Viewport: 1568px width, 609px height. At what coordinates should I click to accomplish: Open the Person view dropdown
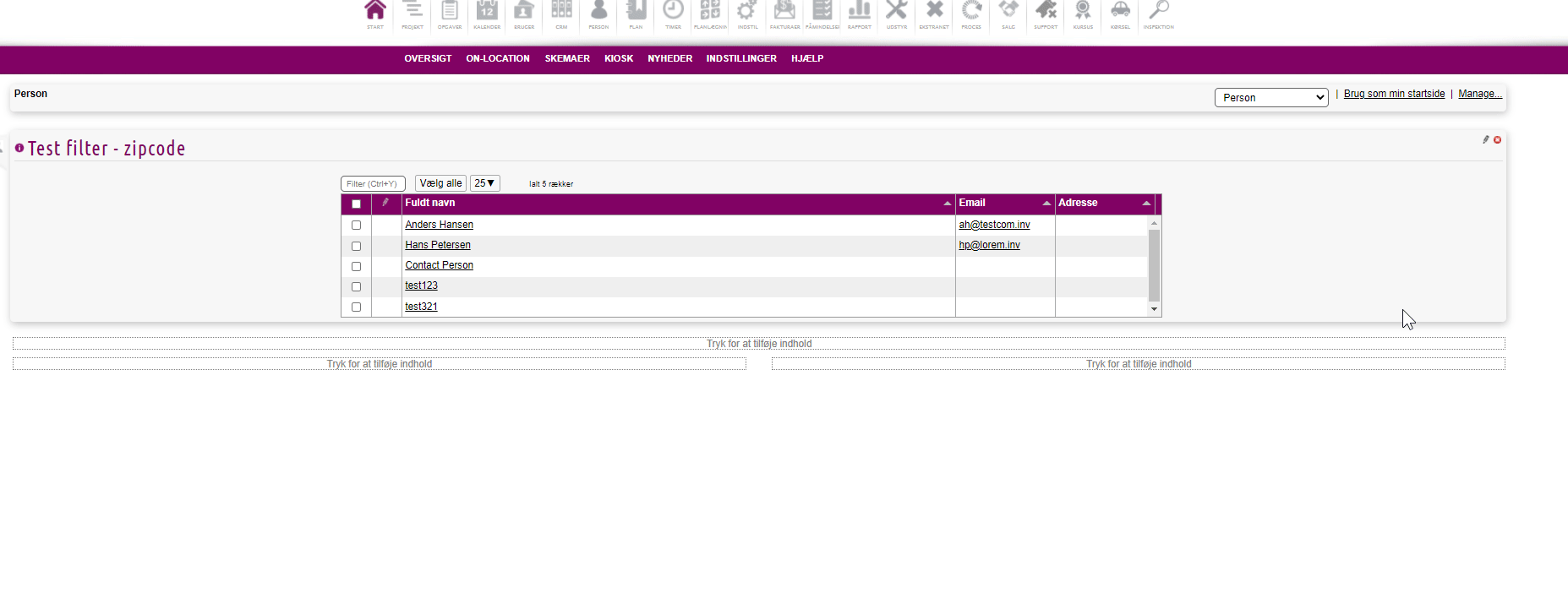1270,98
